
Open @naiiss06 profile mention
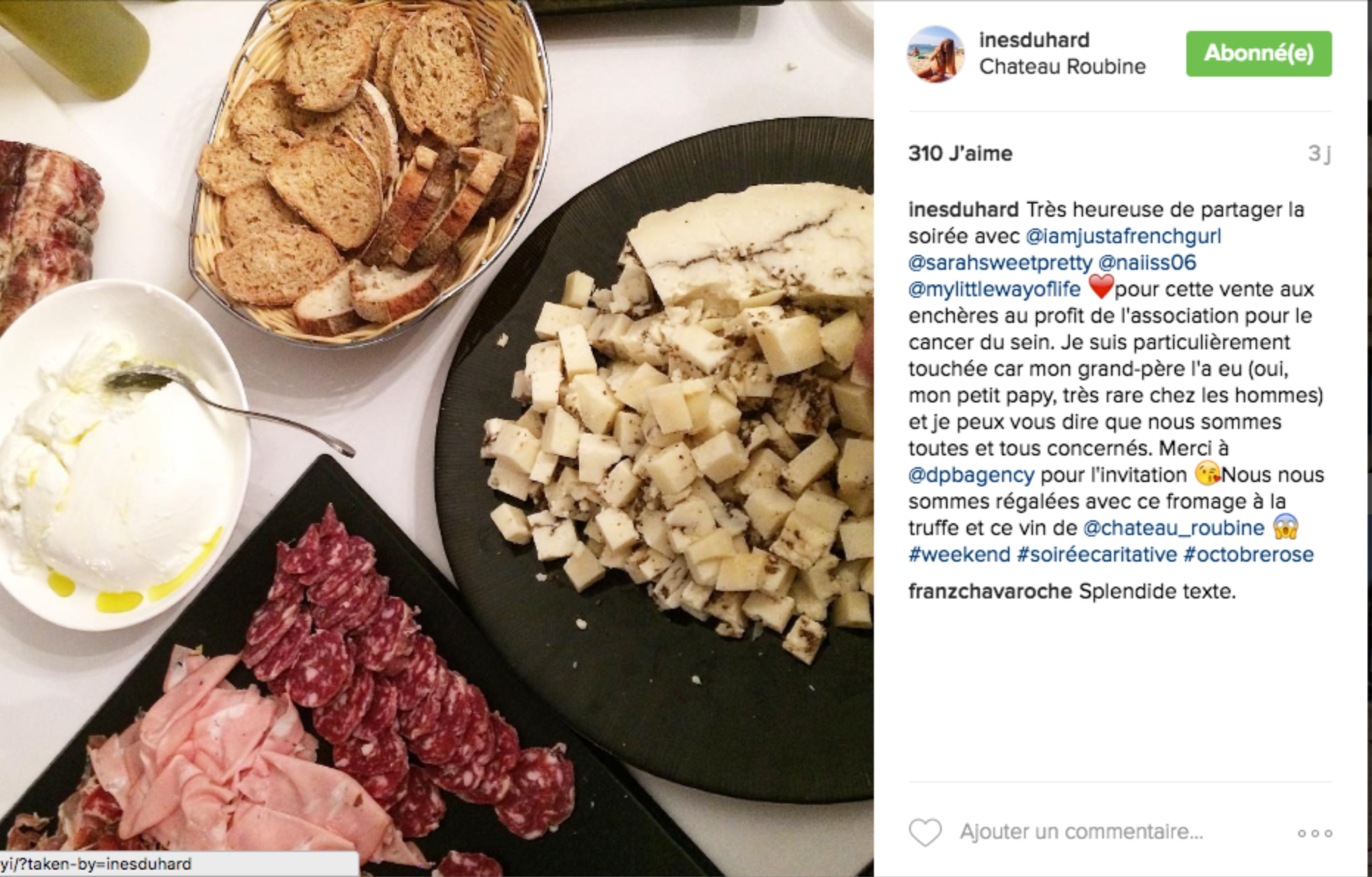point(1147,263)
